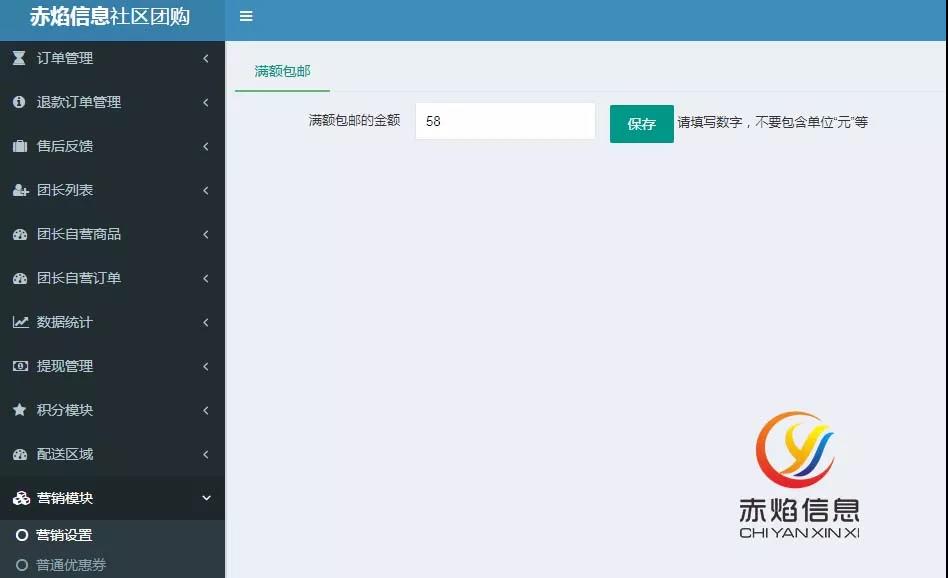The height and width of the screenshot is (578, 948).
Task: Expand the 数据统计 chevron
Action: (206, 322)
